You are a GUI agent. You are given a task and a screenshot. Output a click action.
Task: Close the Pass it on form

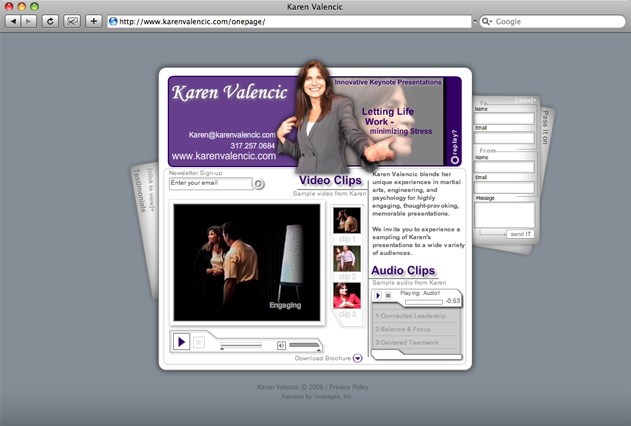click(x=525, y=100)
